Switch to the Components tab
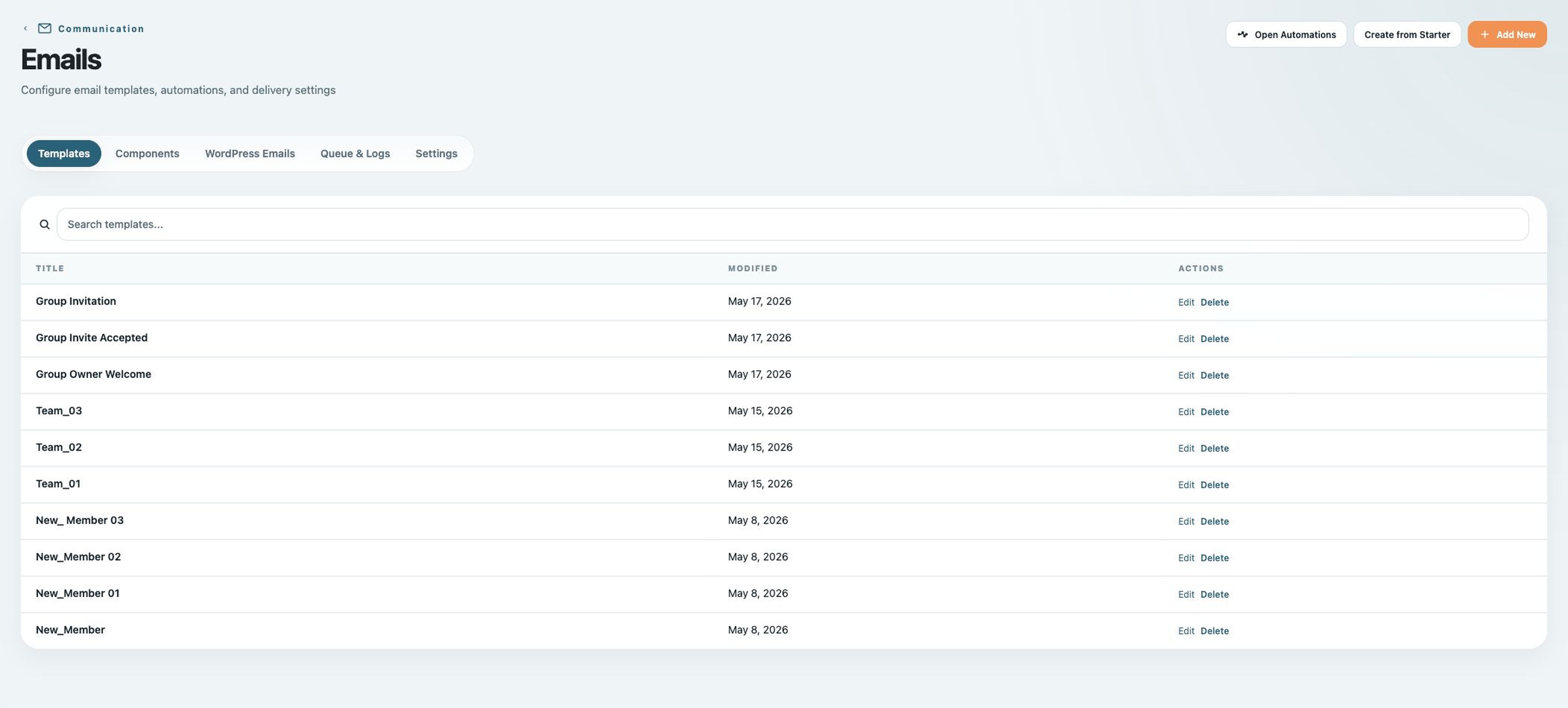The width and height of the screenshot is (1568, 708). click(x=147, y=154)
